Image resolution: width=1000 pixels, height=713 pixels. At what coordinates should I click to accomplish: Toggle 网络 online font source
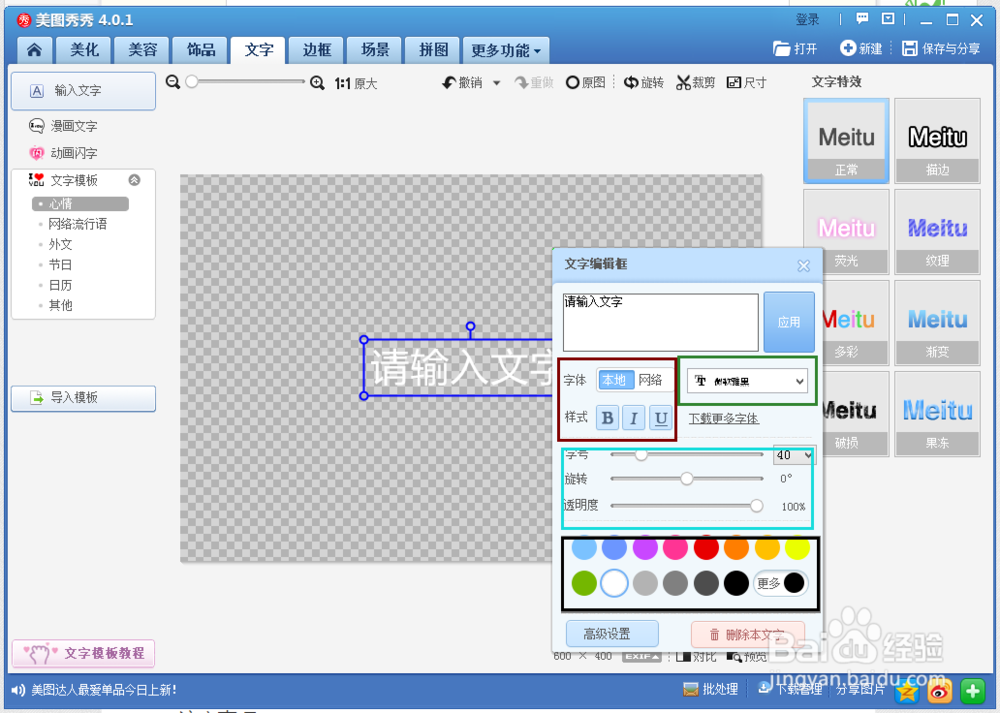click(x=651, y=380)
